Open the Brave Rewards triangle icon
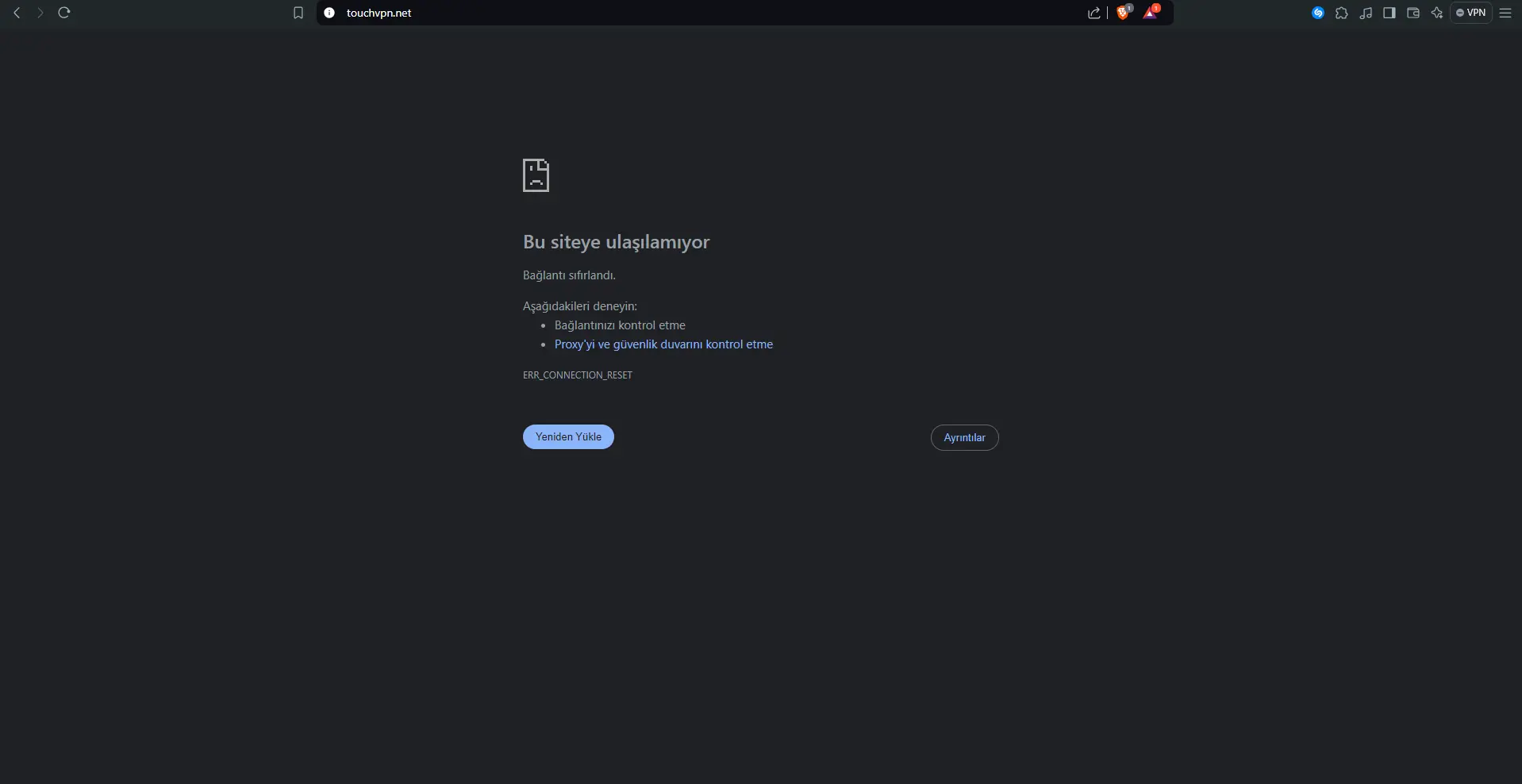1522x784 pixels. tap(1151, 12)
